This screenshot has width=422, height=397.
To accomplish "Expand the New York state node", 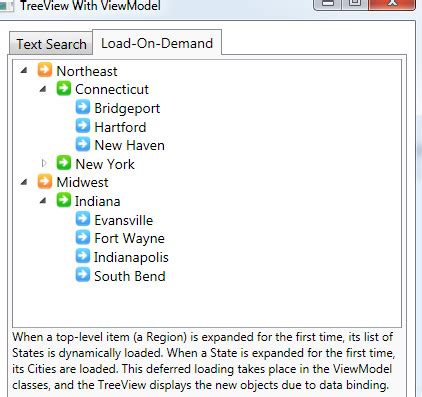I will (44, 163).
